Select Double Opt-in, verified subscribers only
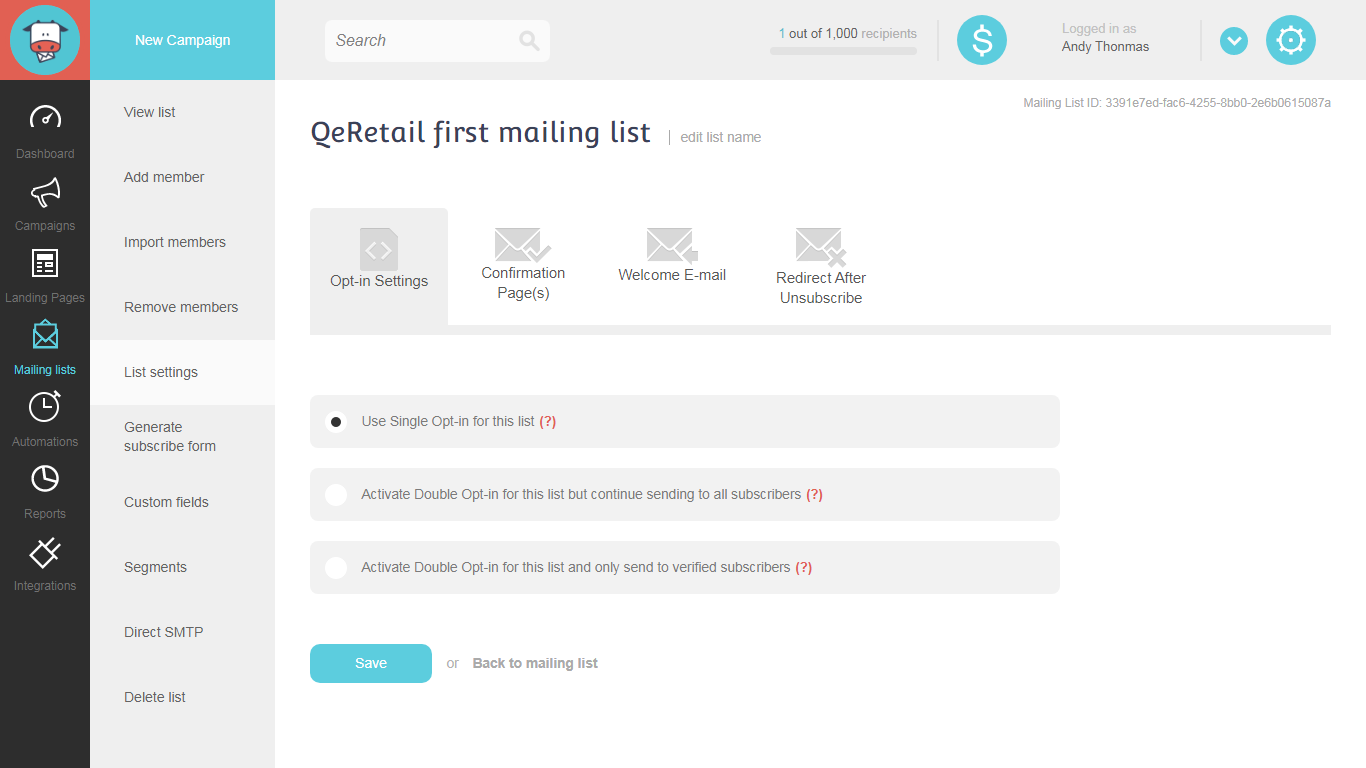Screen dimensions: 1366x768 click(336, 568)
